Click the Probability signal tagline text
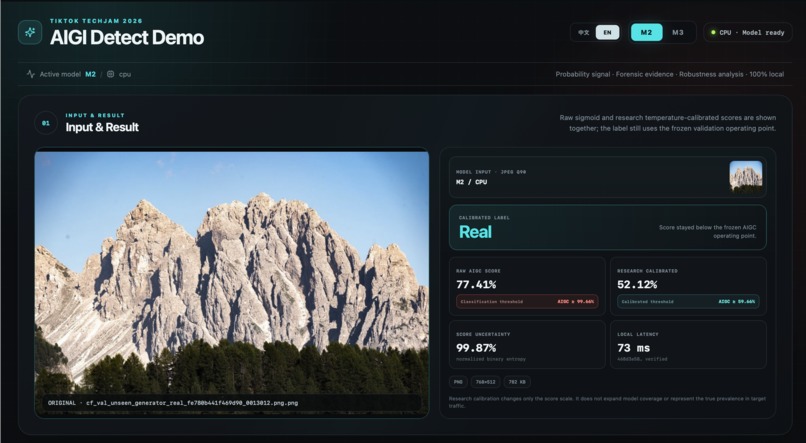Image resolution: width=806 pixels, height=443 pixels. [670, 74]
